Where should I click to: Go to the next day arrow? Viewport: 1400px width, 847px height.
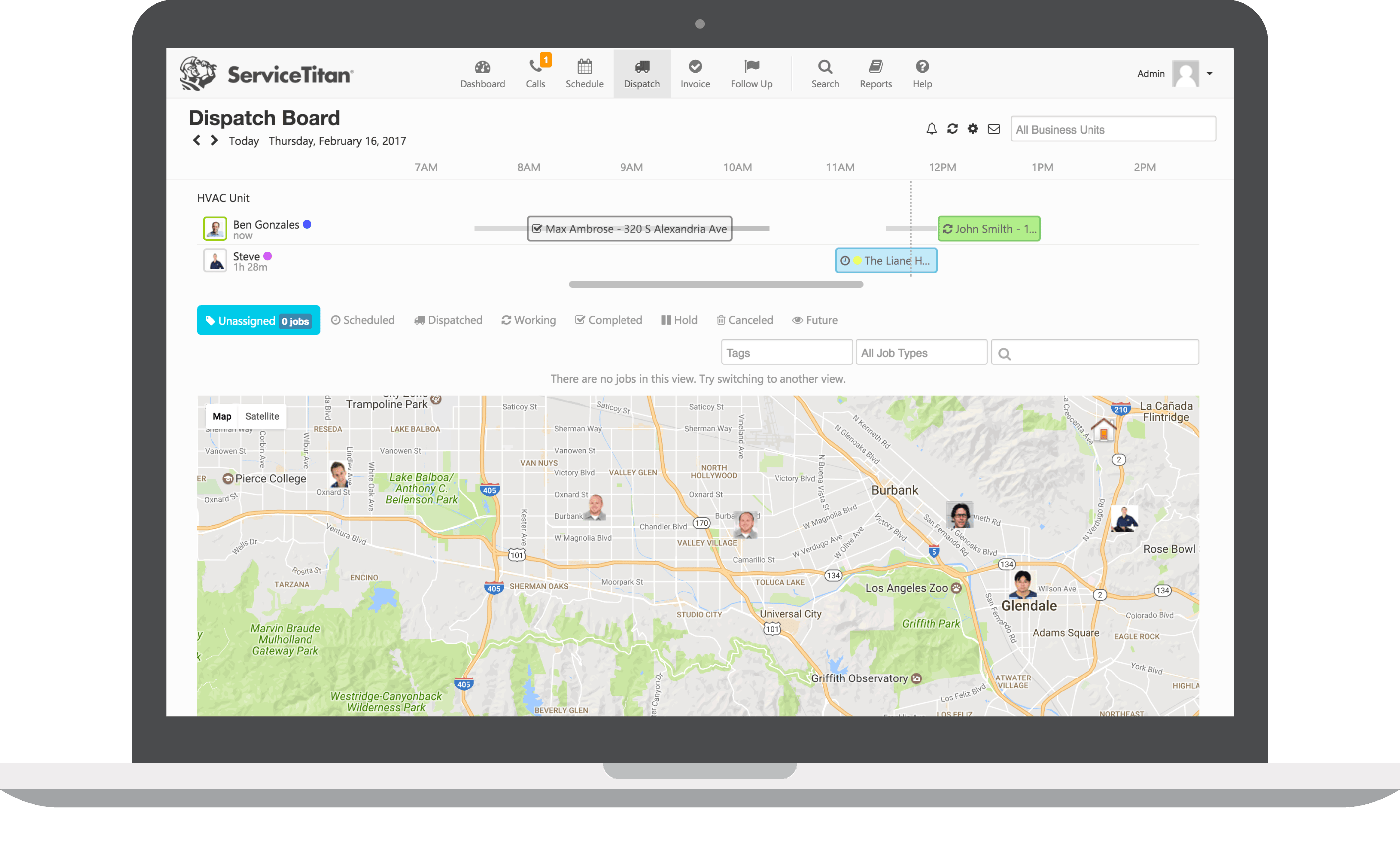[214, 141]
